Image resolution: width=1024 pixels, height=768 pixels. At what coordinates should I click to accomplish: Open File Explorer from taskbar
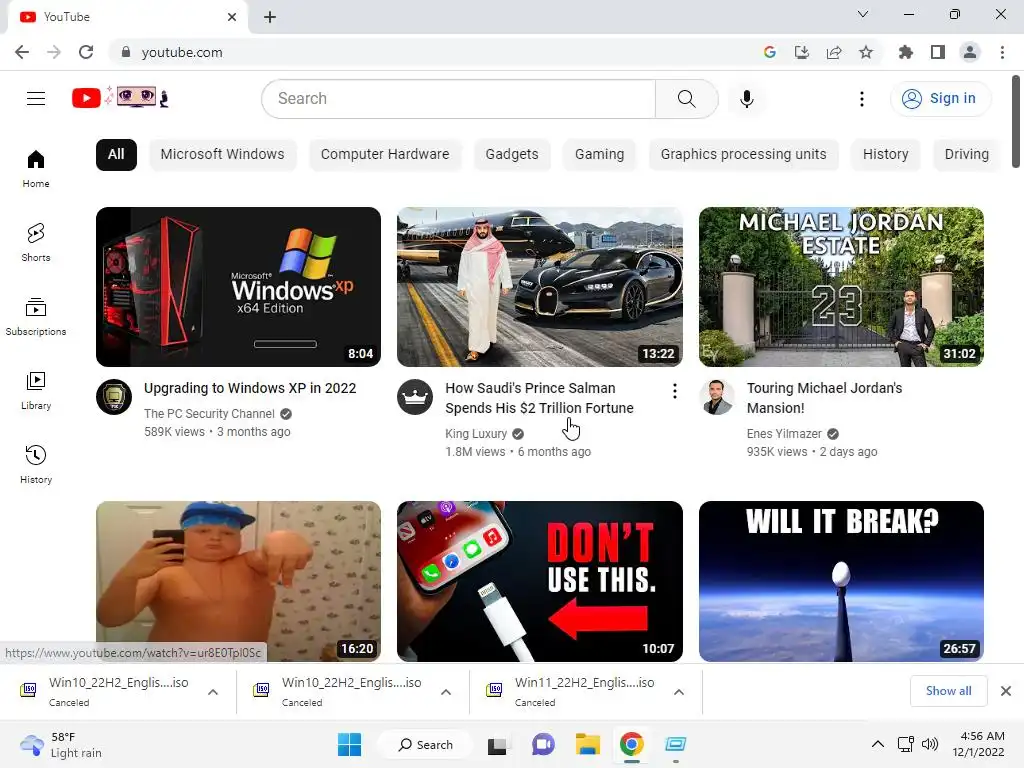pyautogui.click(x=588, y=744)
